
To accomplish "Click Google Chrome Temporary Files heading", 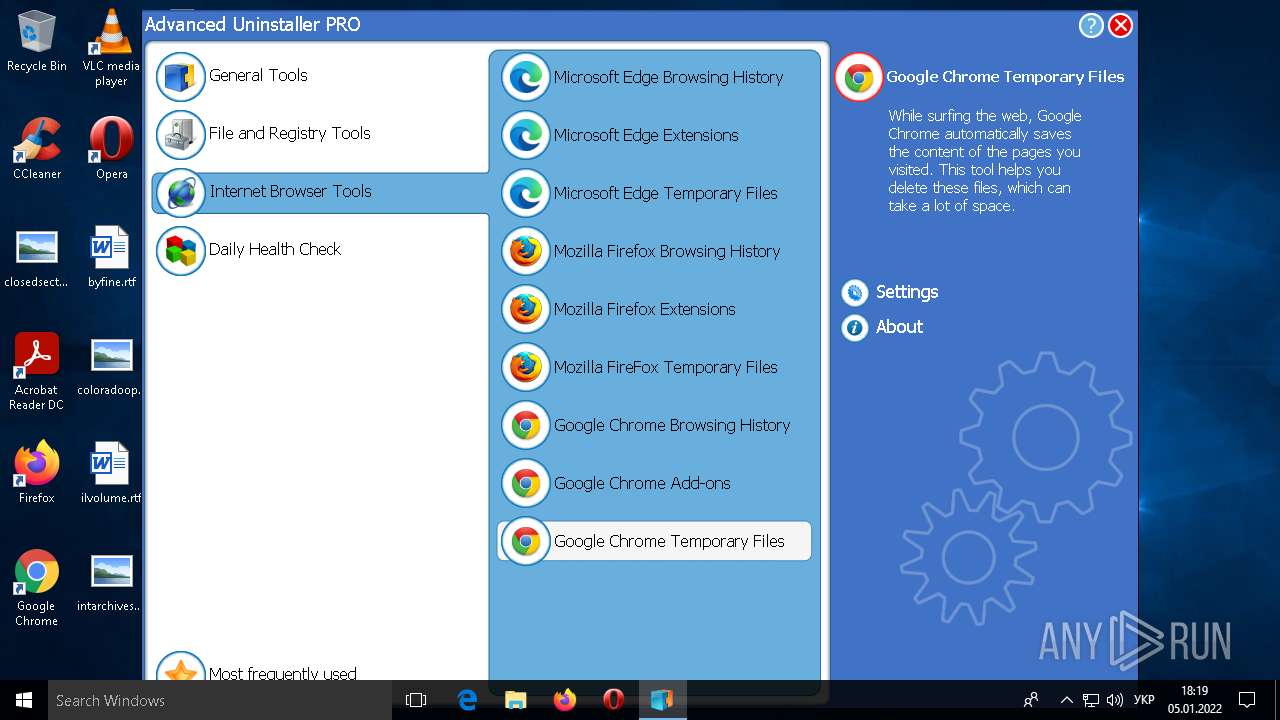I will tap(1005, 77).
